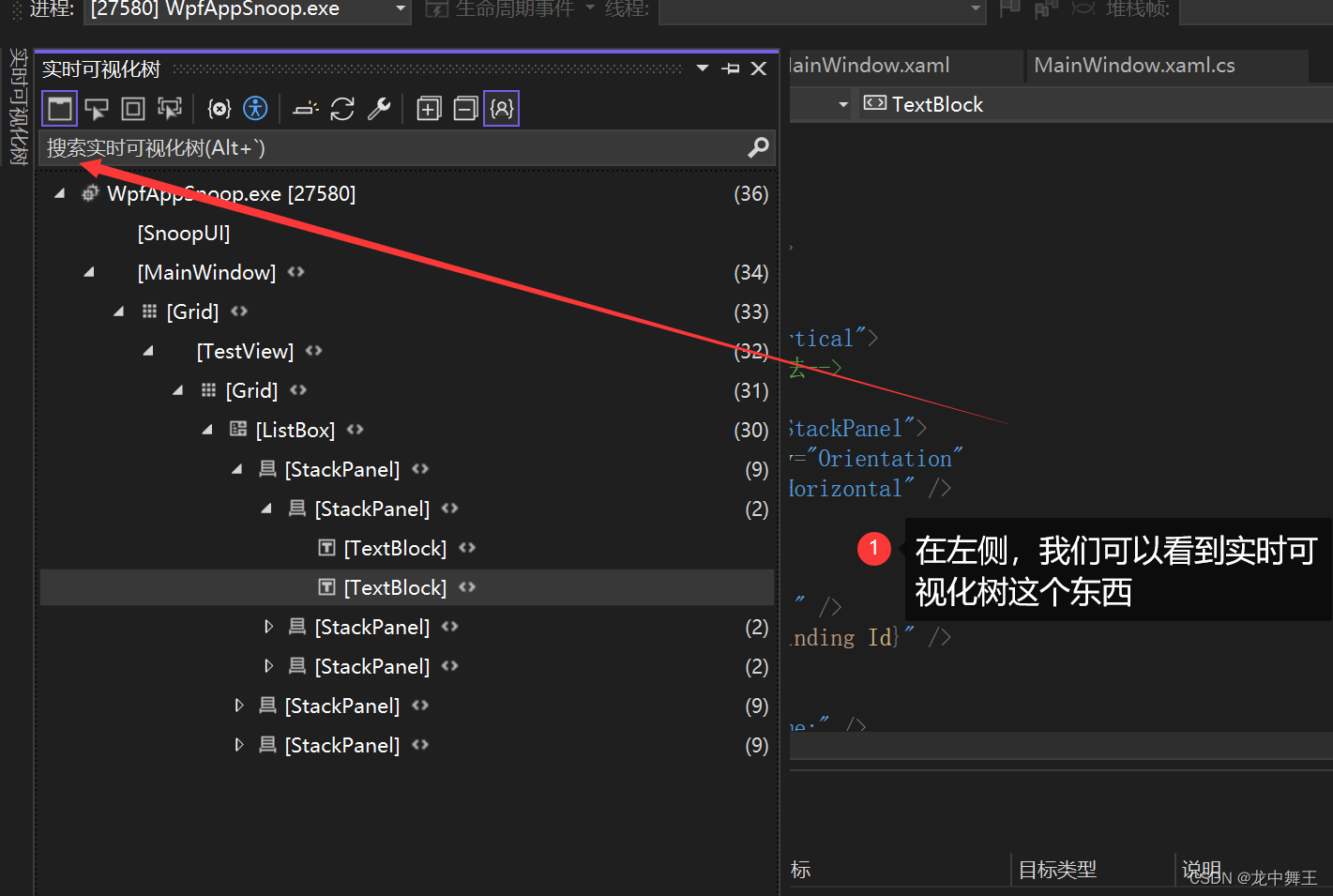This screenshot has width=1333, height=896.
Task: View source for [Grid] with count 33
Action: tap(239, 311)
